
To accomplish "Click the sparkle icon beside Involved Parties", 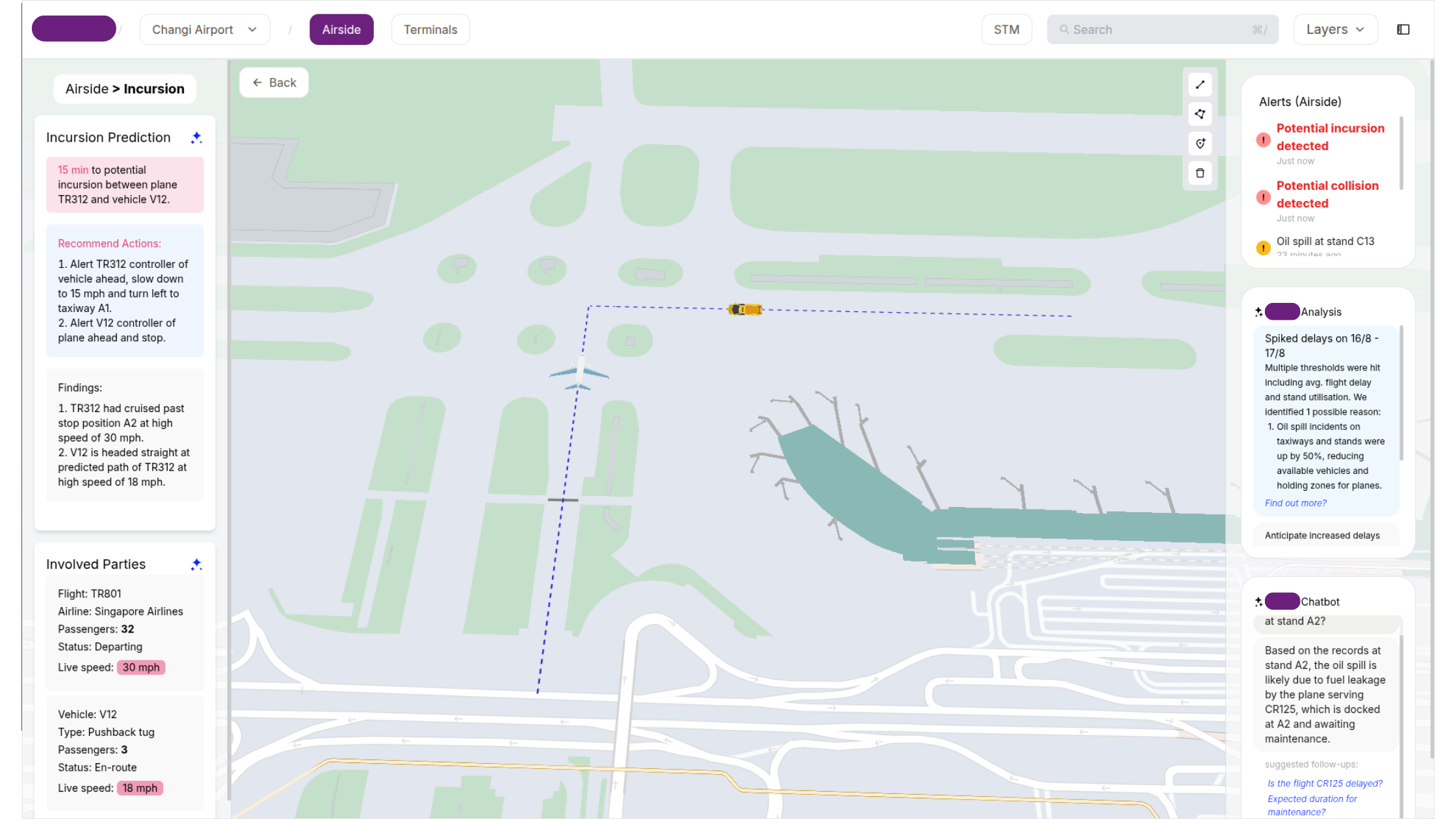I will [x=196, y=564].
